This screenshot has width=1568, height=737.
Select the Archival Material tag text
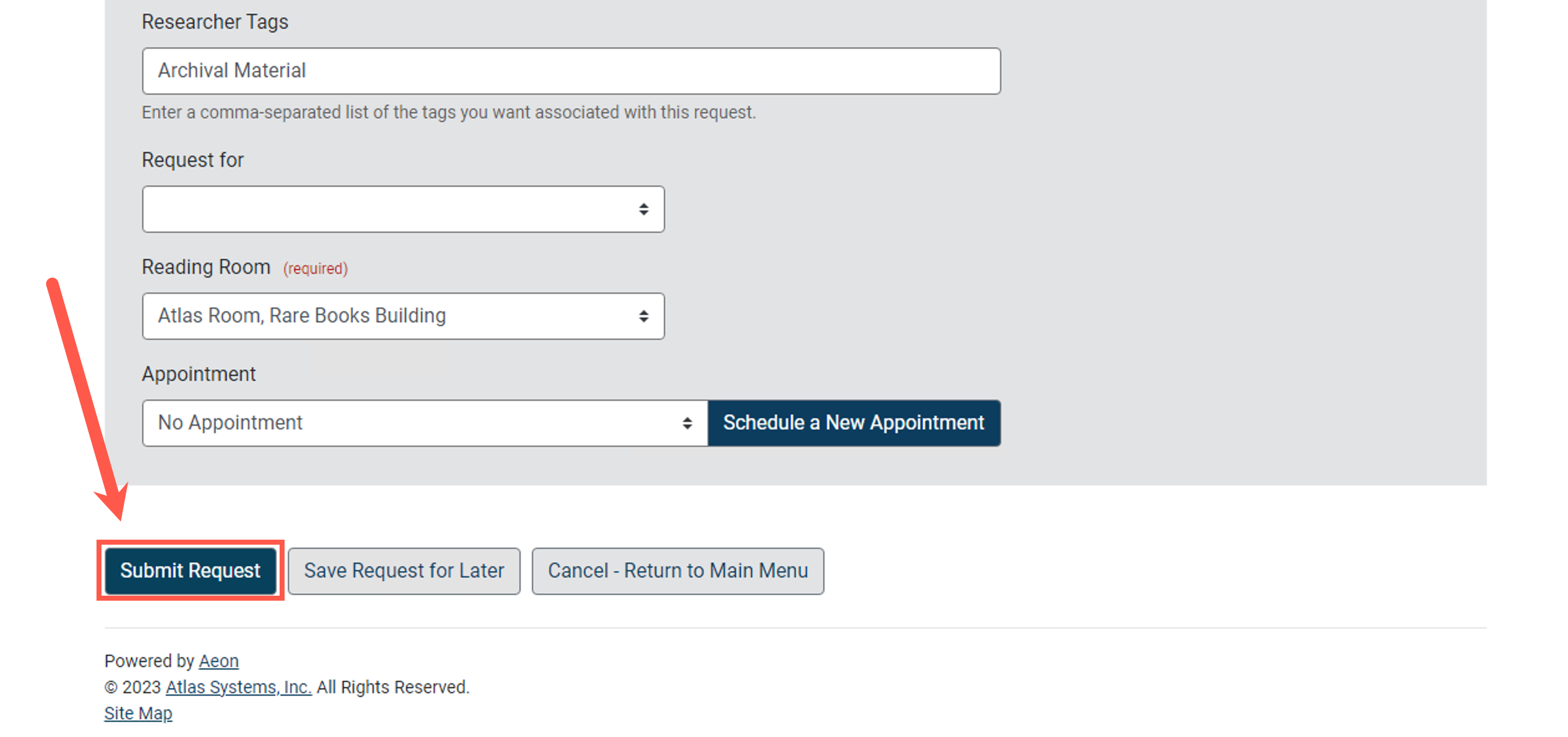tap(232, 70)
